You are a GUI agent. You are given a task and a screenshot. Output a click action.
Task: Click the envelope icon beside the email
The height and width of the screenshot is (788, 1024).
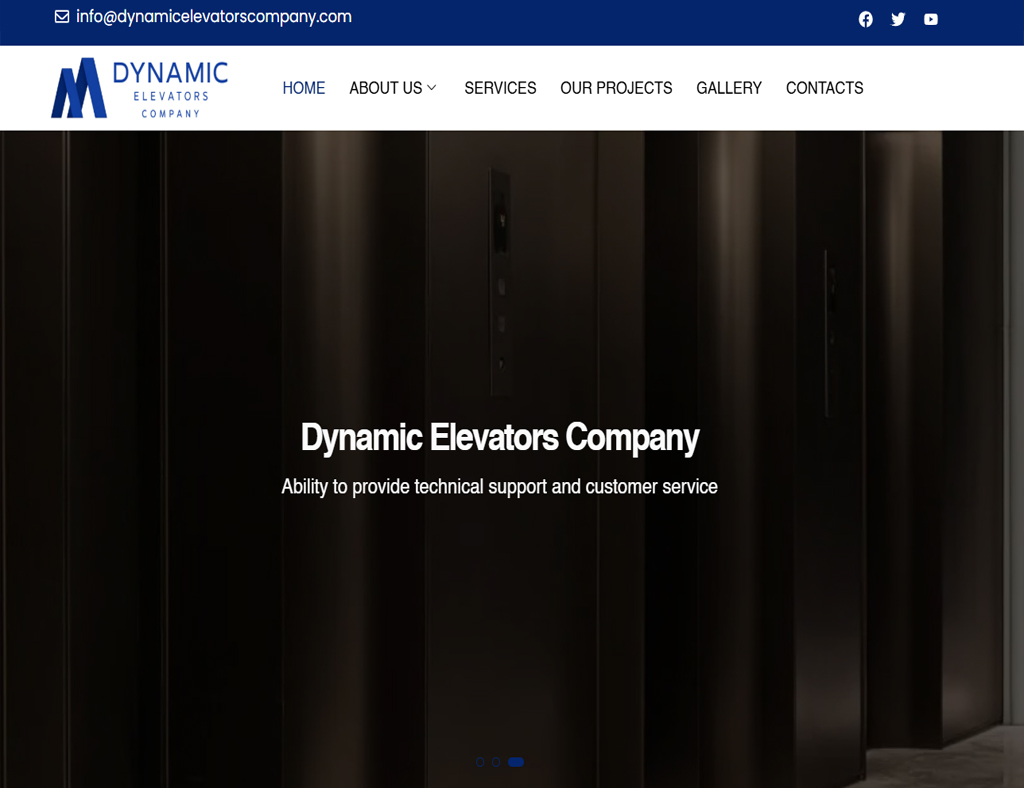click(x=62, y=16)
